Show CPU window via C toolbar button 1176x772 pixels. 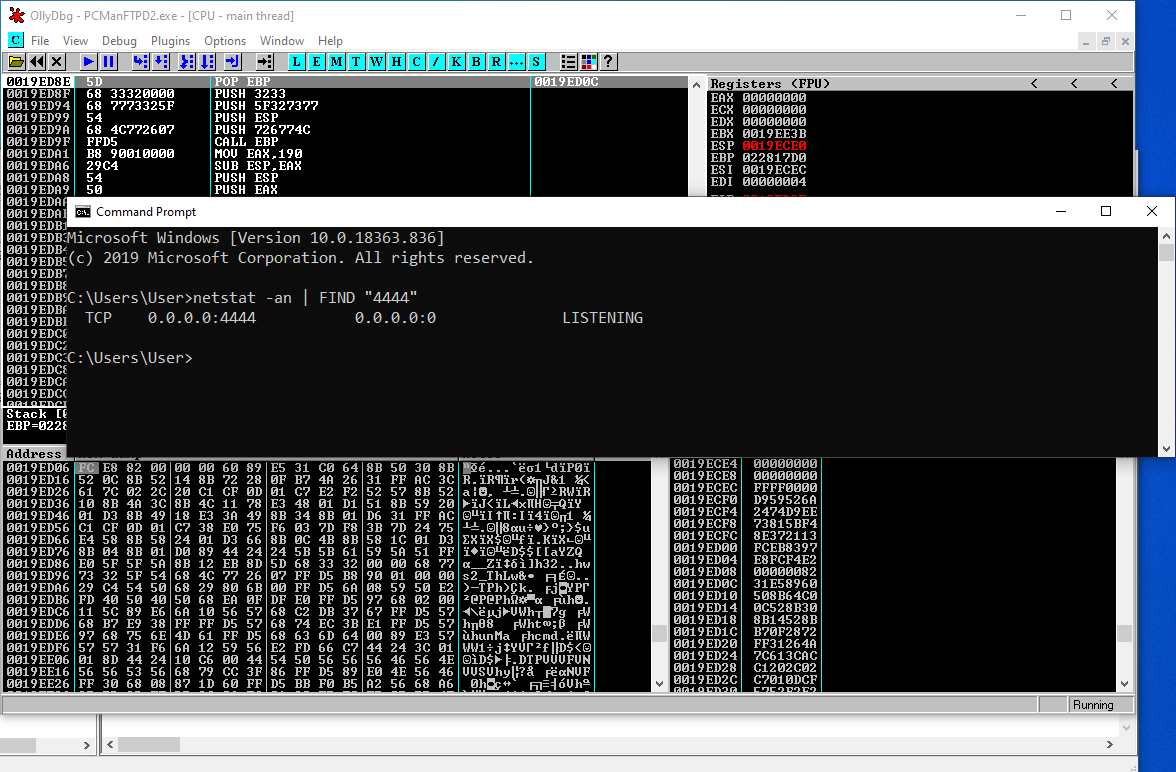pos(417,62)
